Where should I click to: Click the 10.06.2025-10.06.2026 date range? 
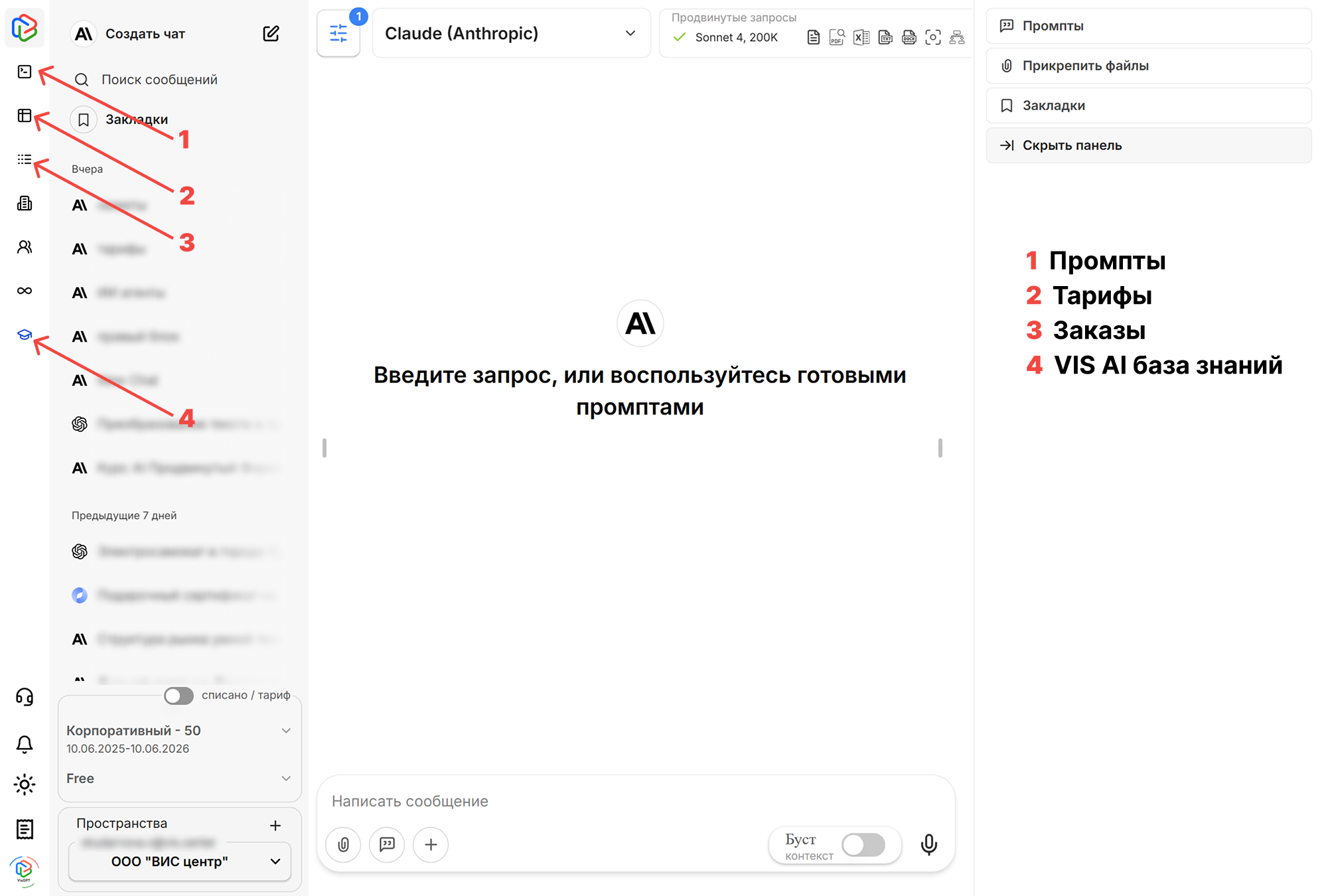[x=127, y=749]
